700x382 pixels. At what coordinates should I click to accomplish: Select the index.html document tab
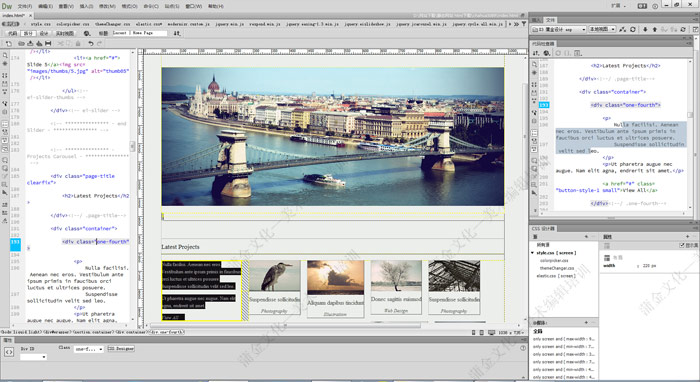[x=13, y=15]
